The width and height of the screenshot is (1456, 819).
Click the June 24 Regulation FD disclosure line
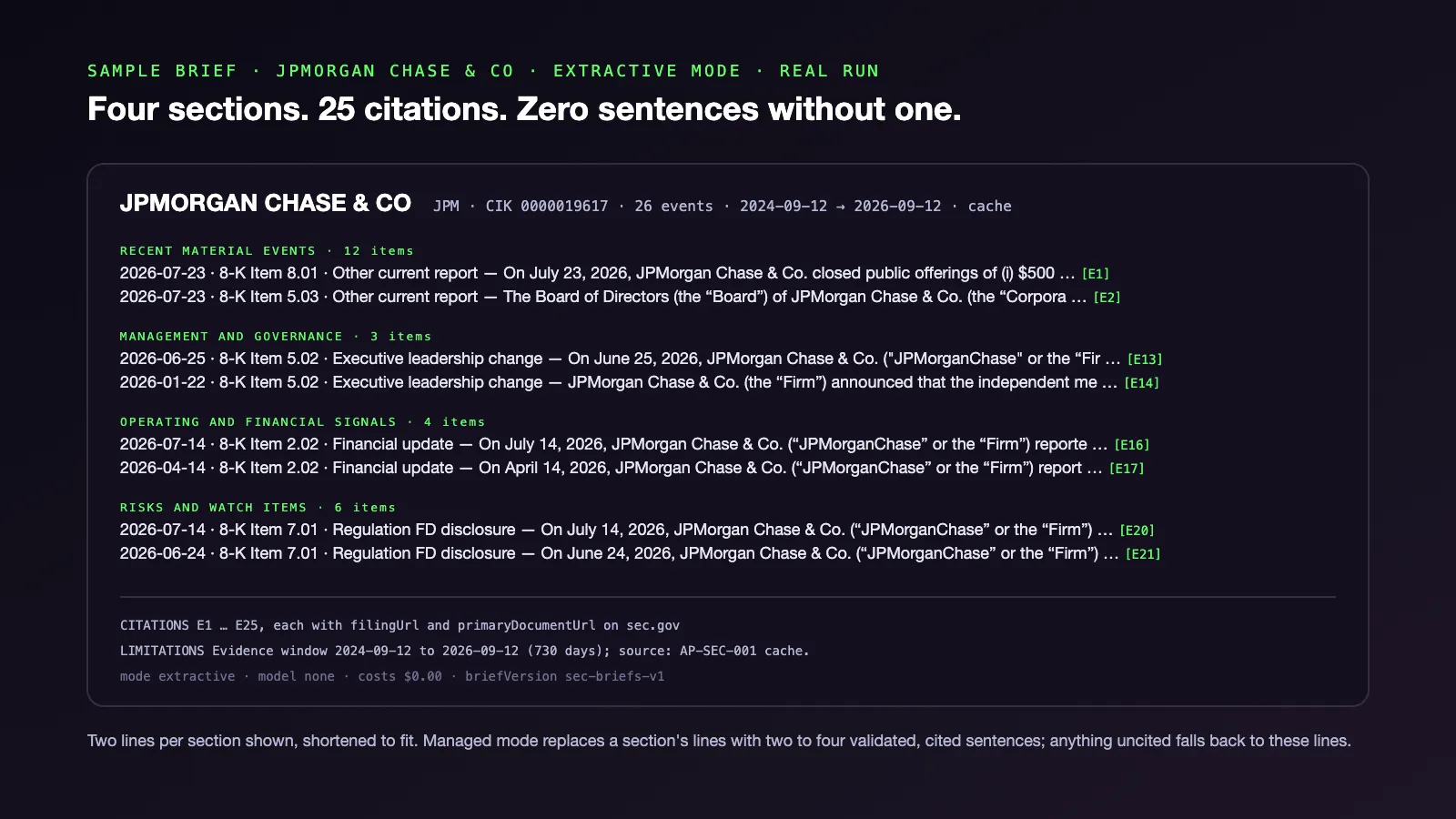pyautogui.click(x=640, y=553)
